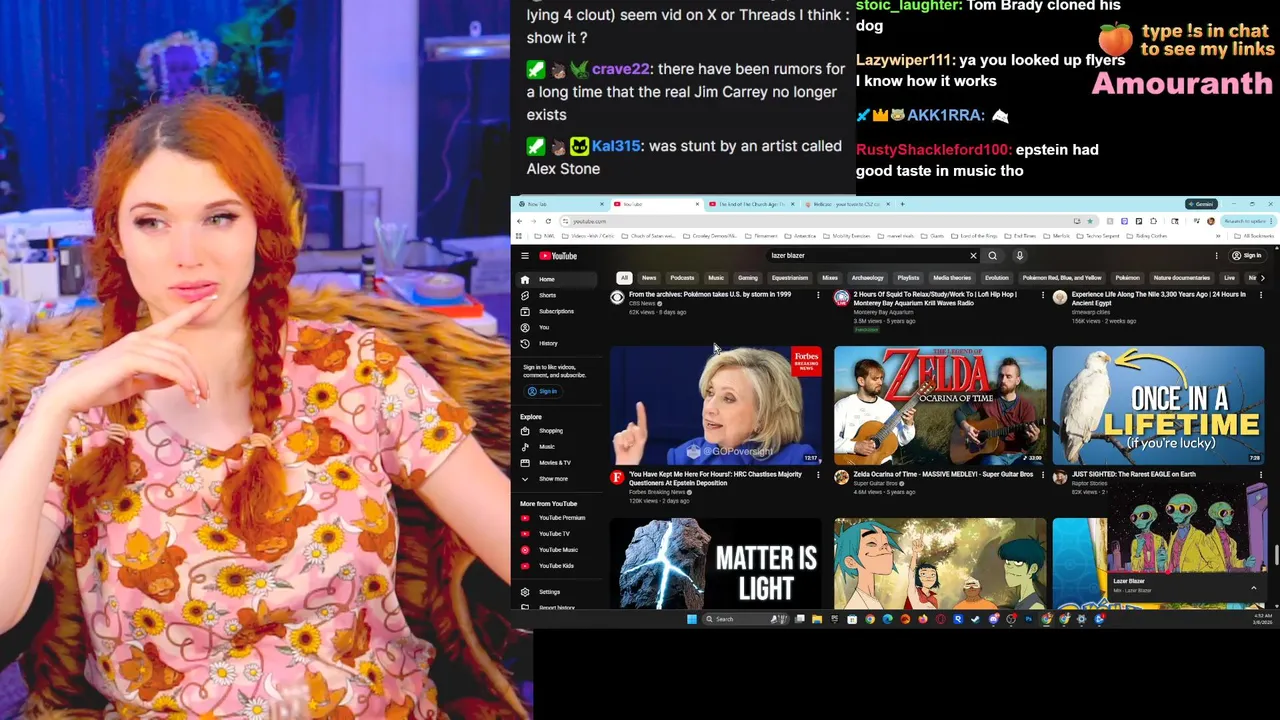Image resolution: width=1280 pixels, height=720 pixels.
Task: Click the Sign in button in the header
Action: pyautogui.click(x=1247, y=256)
